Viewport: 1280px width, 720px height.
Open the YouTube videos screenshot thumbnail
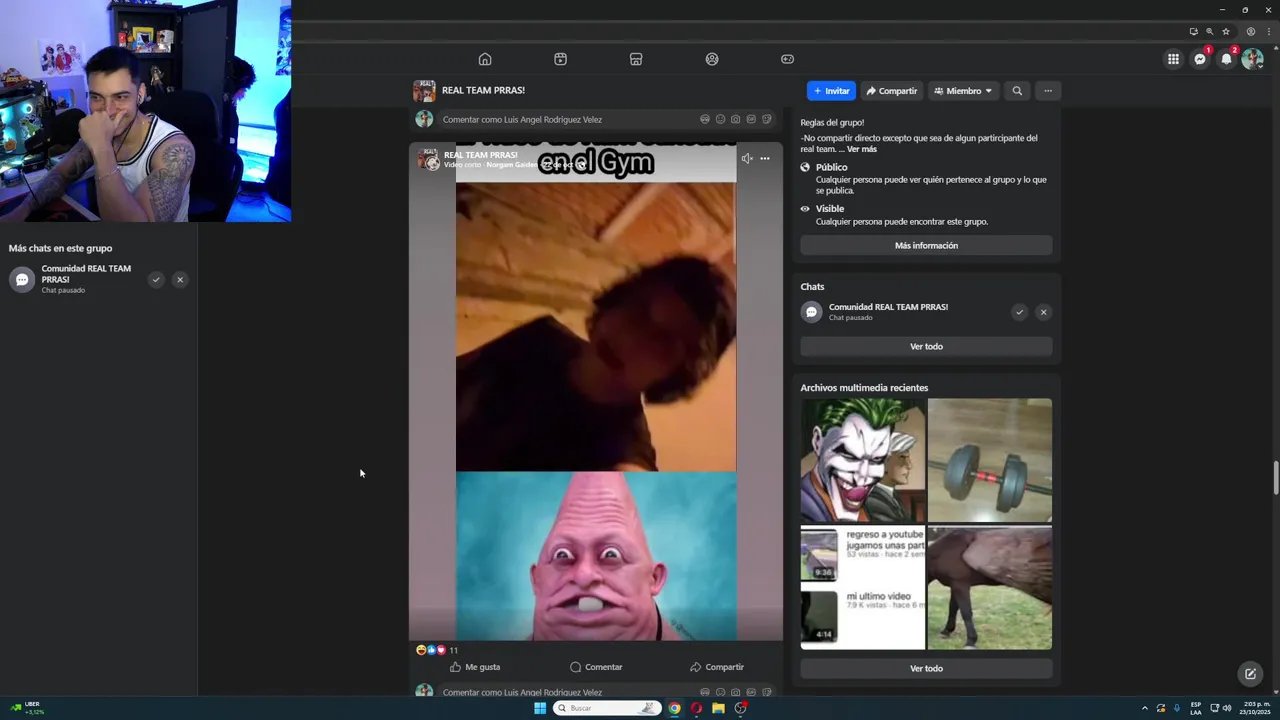tap(863, 588)
